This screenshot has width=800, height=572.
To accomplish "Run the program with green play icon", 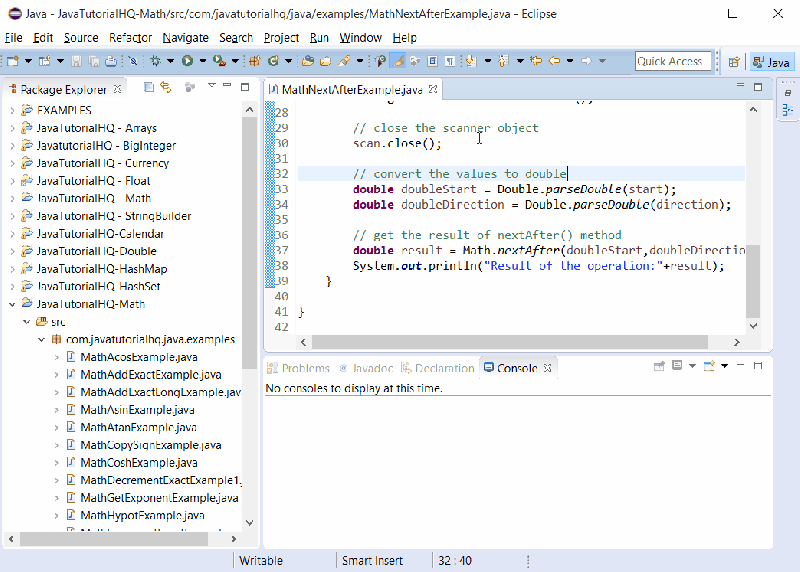I will point(187,61).
